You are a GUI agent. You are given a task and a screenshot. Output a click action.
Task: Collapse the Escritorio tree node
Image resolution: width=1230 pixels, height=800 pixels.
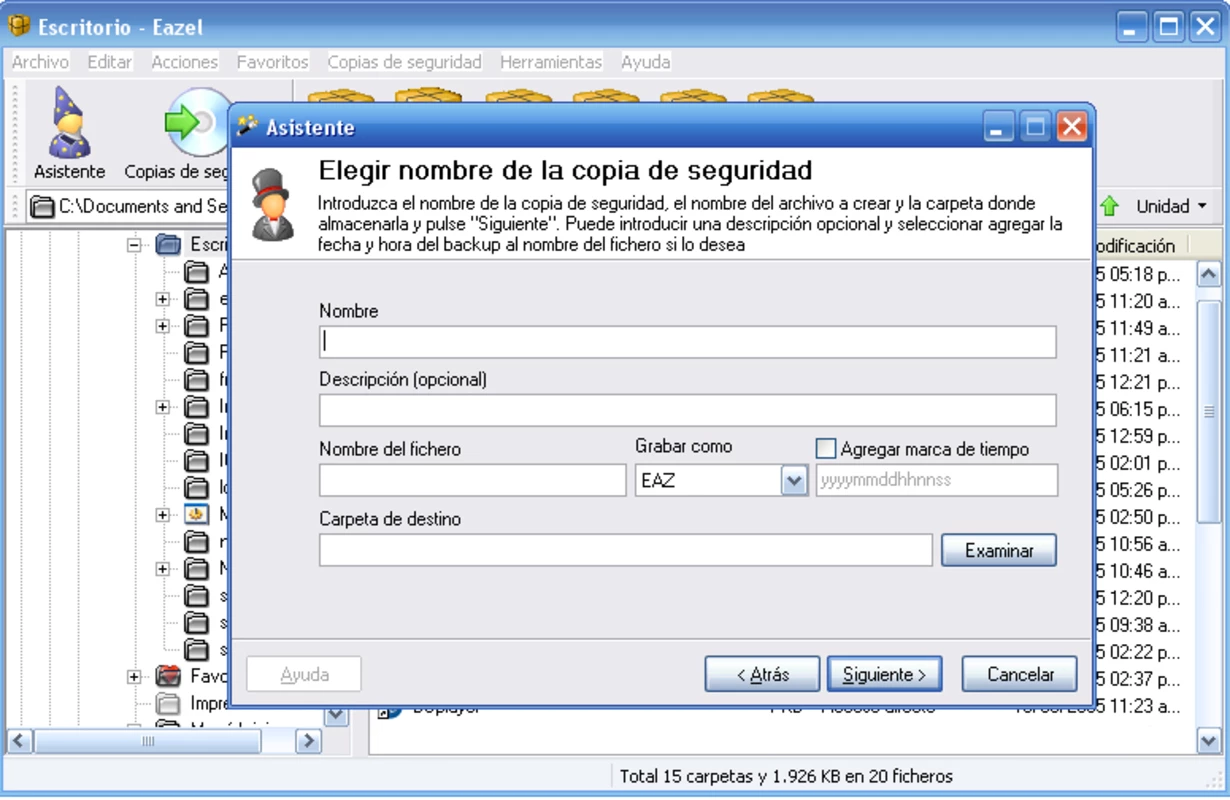(134, 245)
